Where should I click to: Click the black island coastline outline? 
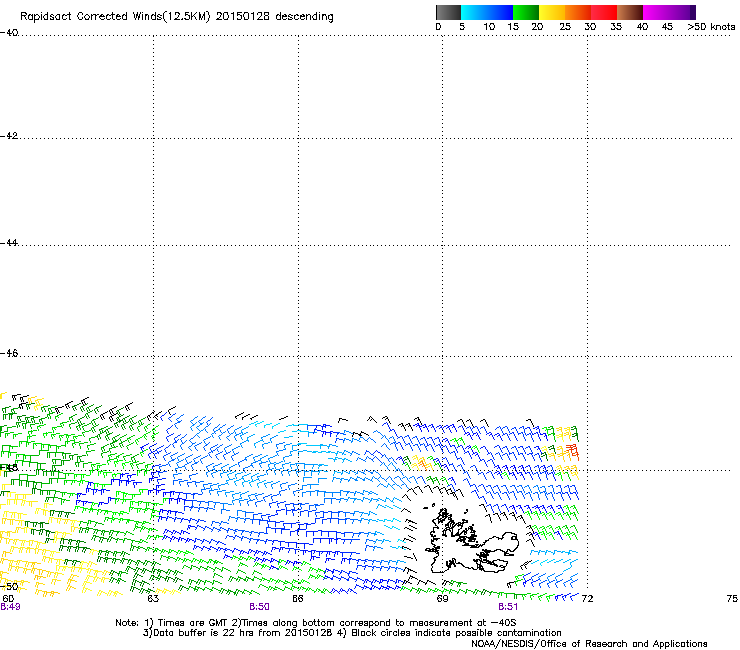click(x=472, y=540)
